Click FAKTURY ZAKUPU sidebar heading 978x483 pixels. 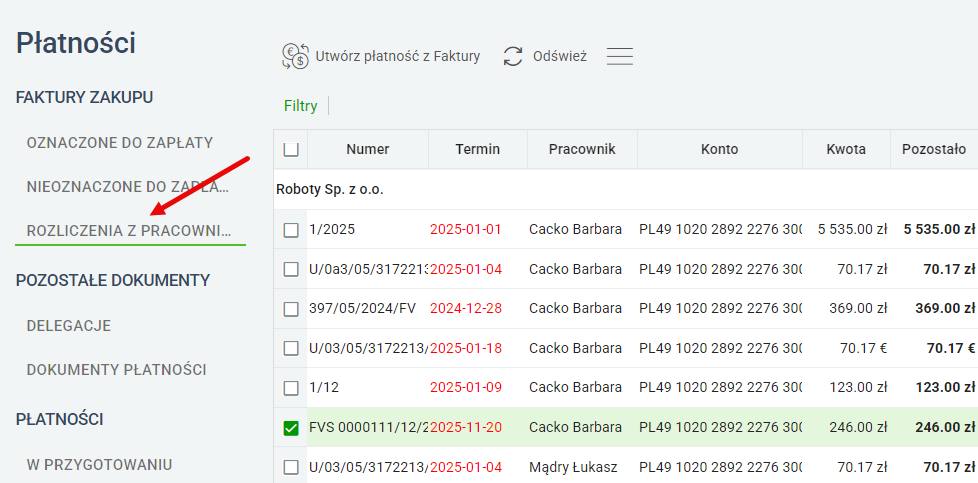click(x=84, y=97)
